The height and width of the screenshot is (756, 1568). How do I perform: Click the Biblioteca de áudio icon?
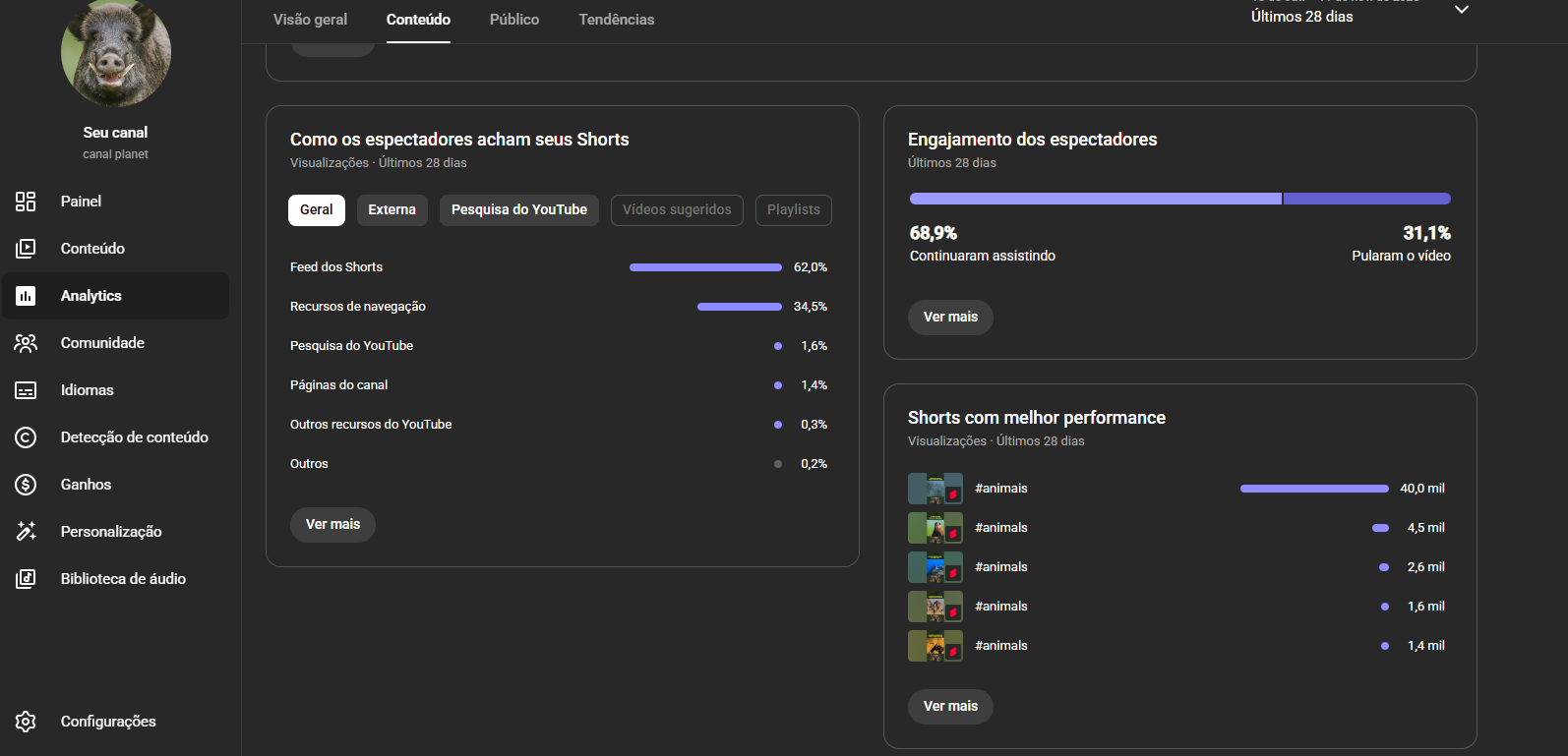point(26,579)
